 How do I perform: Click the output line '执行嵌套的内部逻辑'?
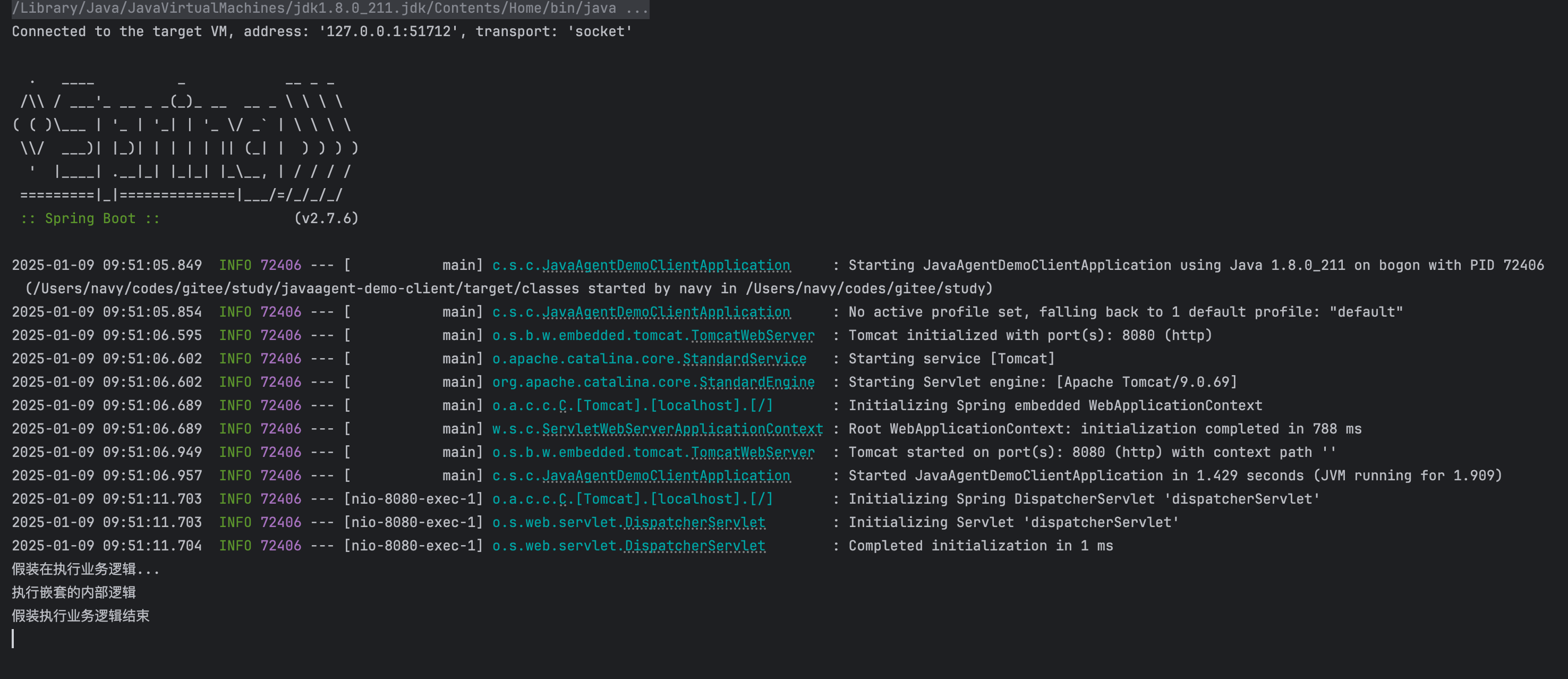pyautogui.click(x=74, y=592)
